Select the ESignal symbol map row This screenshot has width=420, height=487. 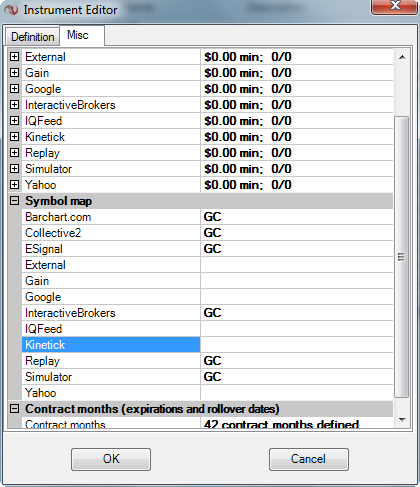(x=111, y=249)
